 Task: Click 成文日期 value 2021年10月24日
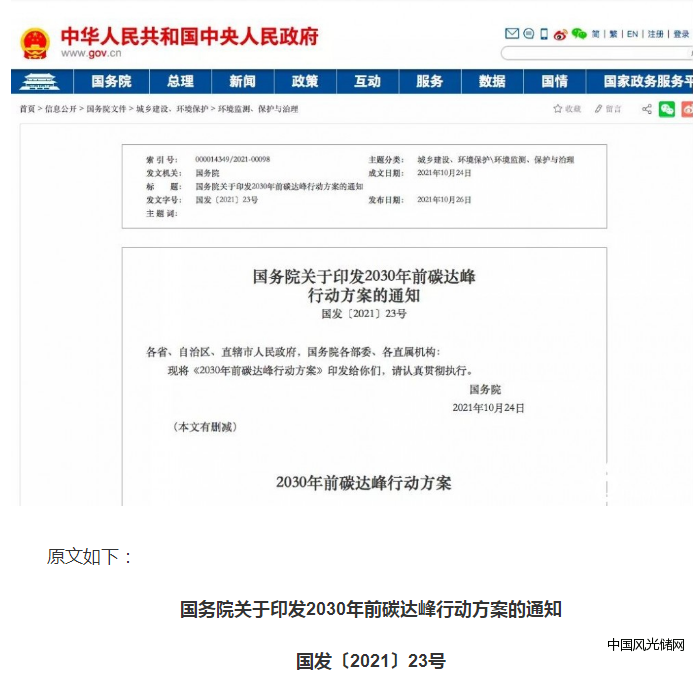pos(444,173)
